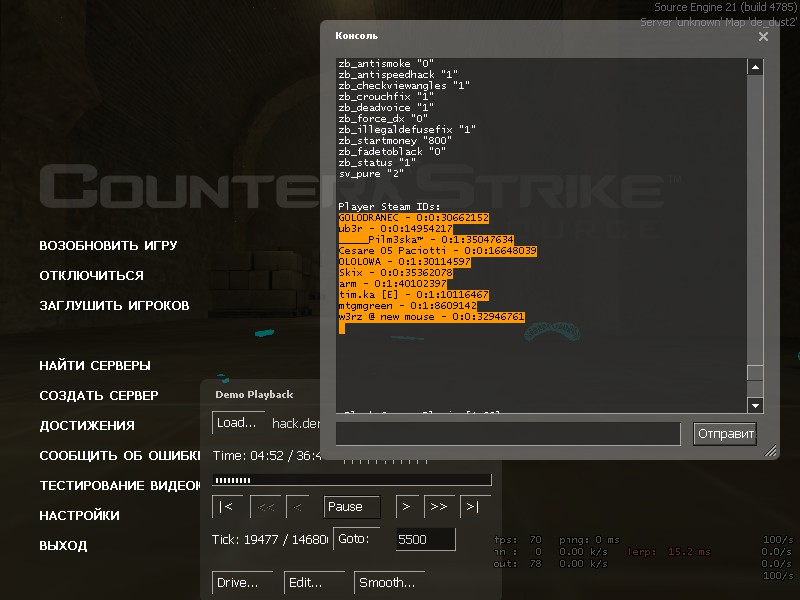Image resolution: width=800 pixels, height=600 pixels.
Task: Click the Консоль title bar
Action: pos(541,36)
